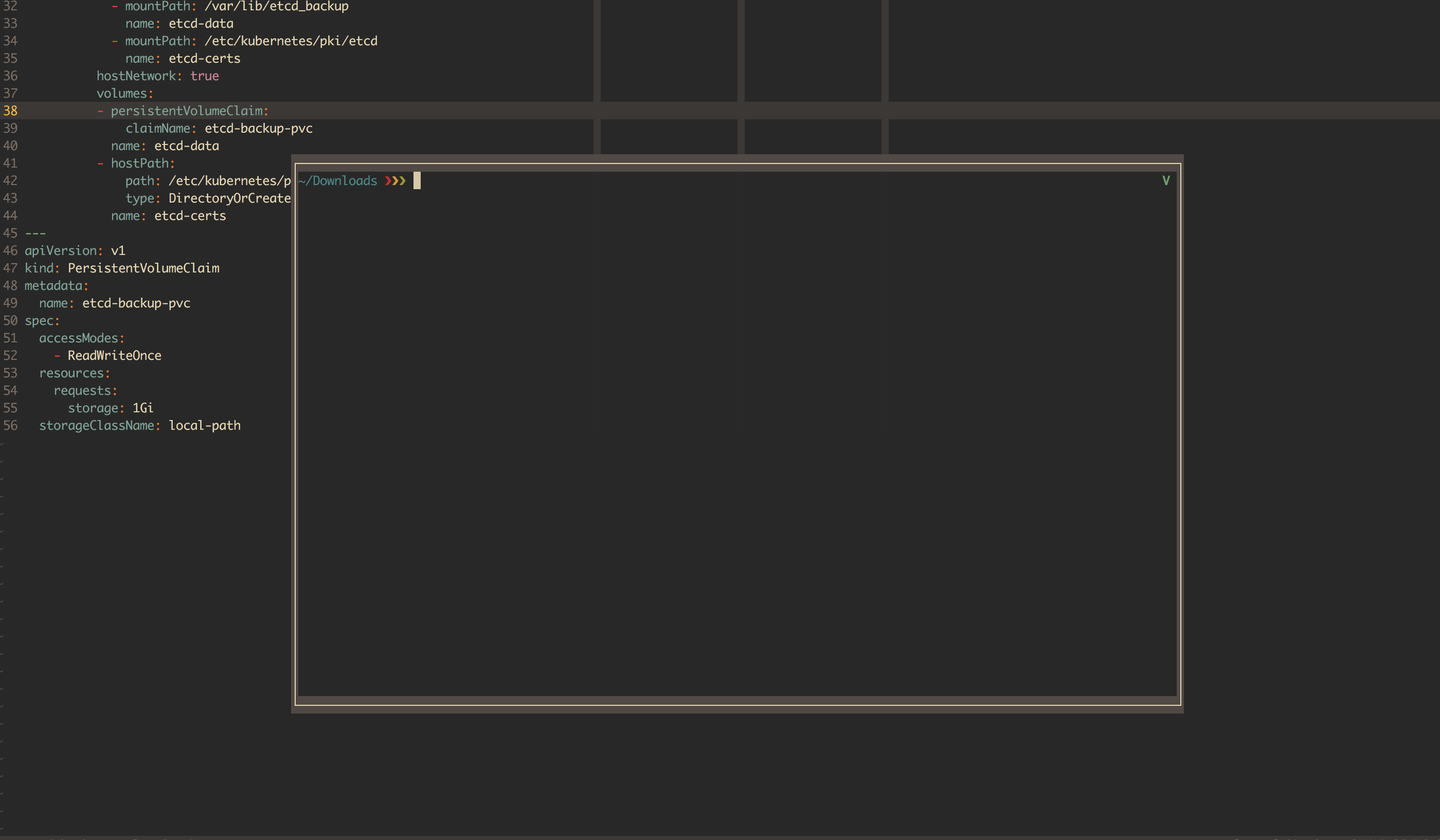The height and width of the screenshot is (840, 1440).
Task: Select the "ReadWriteOnce" access mode entry
Action: [x=114, y=355]
